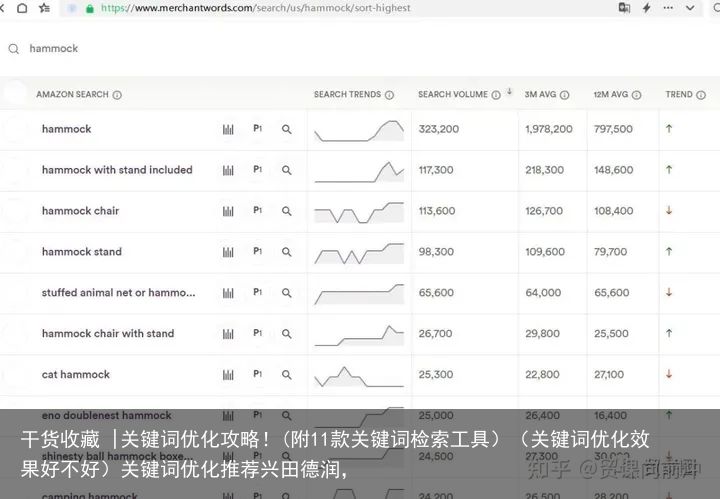
Task: Click the cat hammock trend sparkline
Action: tap(359, 376)
